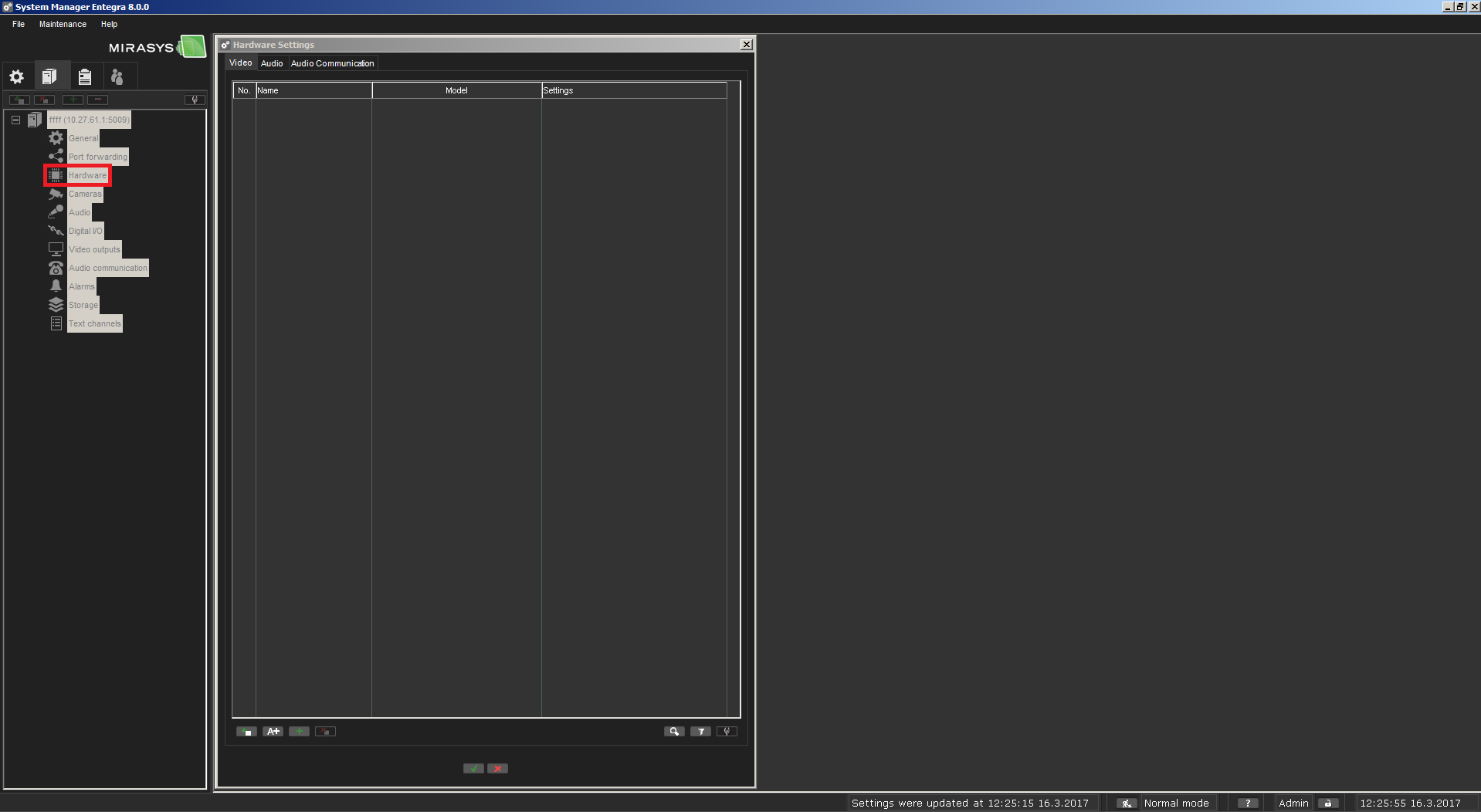The image size is (1481, 812).
Task: Click the A+ auto-add devices button
Action: 273,732
